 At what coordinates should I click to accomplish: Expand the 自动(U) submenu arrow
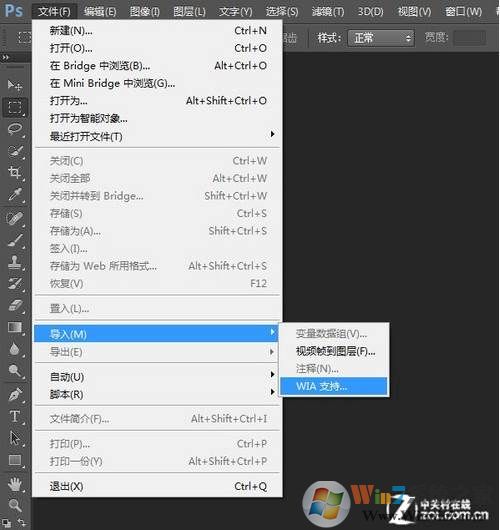click(x=272, y=374)
